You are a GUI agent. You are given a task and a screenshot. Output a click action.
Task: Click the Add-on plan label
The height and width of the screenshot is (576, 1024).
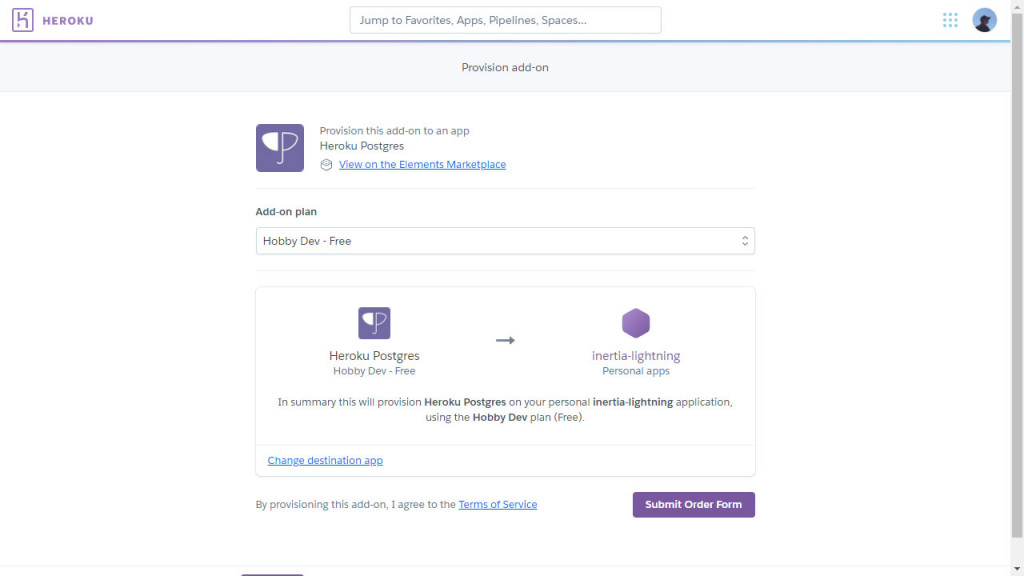click(x=286, y=212)
